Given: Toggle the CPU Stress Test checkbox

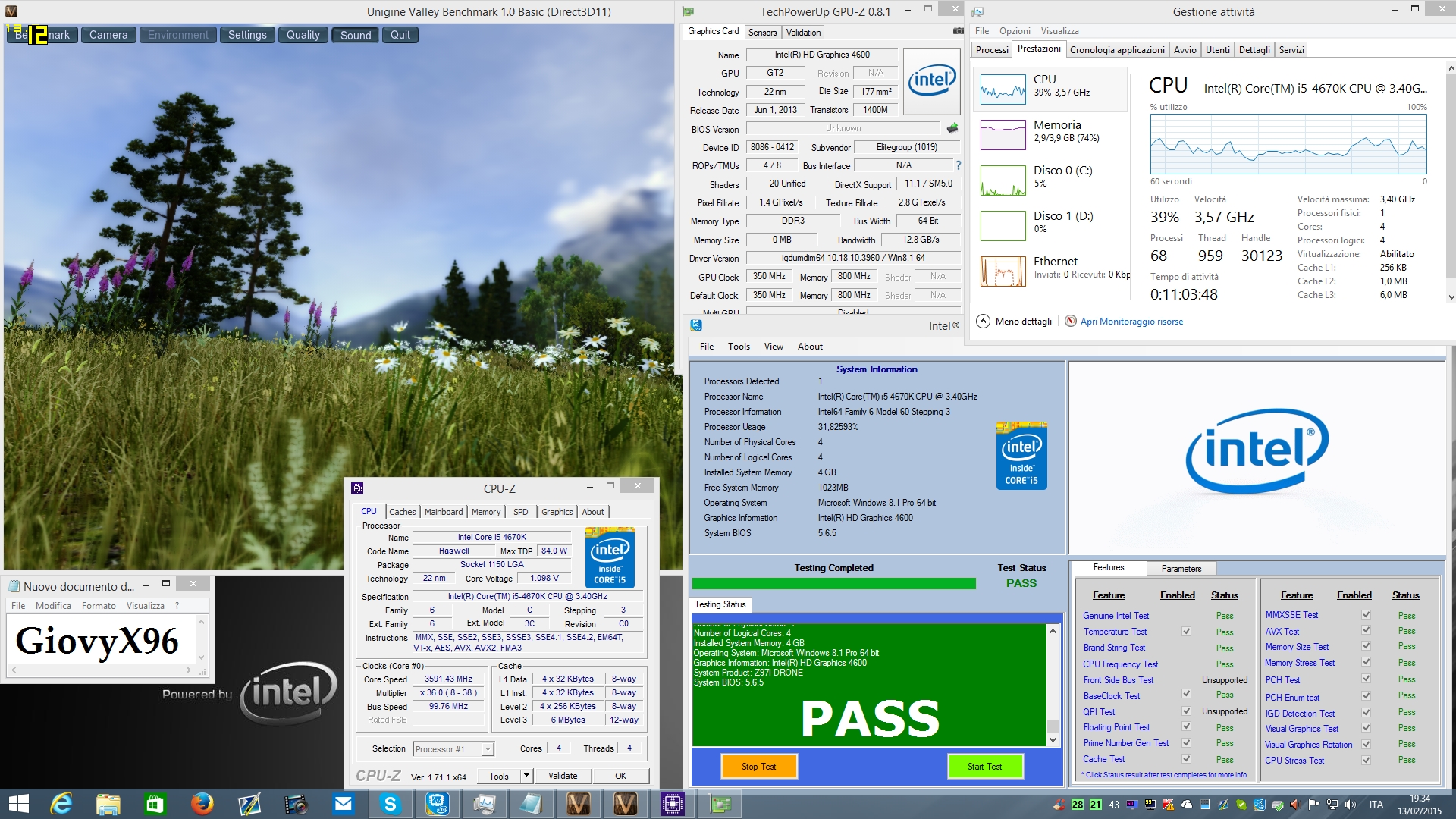Looking at the screenshot, I should [x=1366, y=760].
